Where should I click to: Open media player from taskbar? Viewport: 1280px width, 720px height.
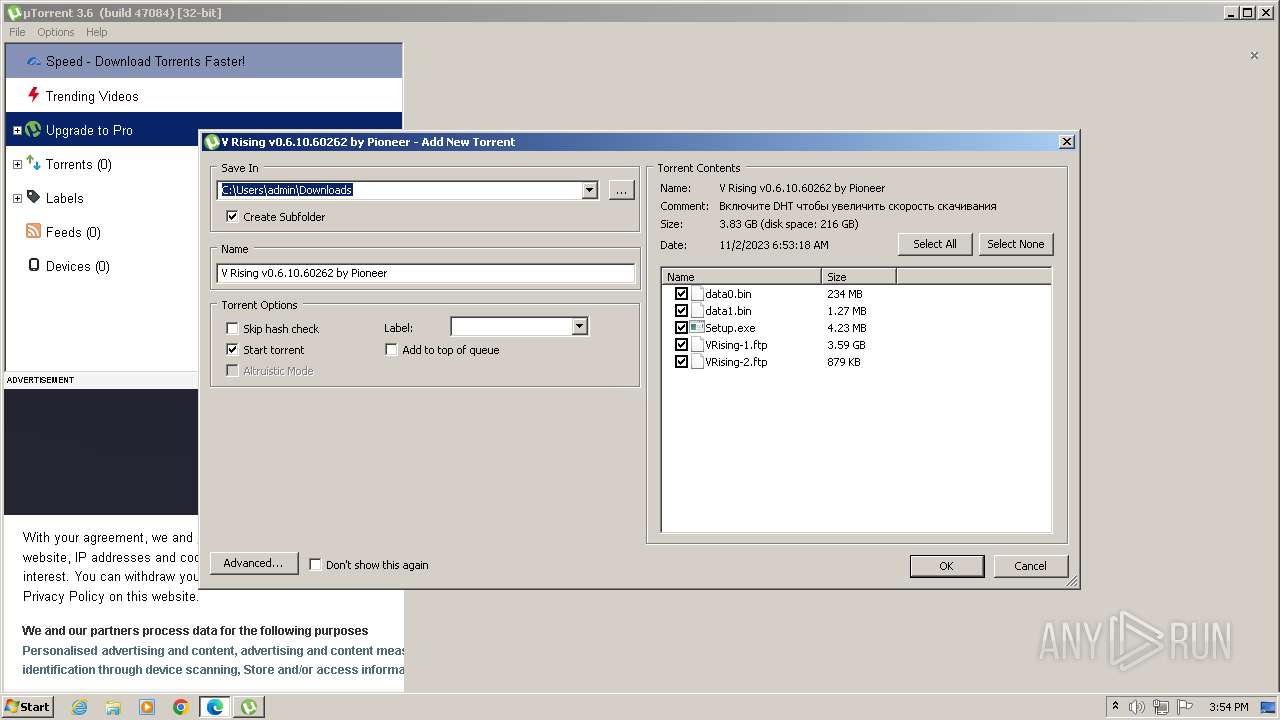pos(147,707)
